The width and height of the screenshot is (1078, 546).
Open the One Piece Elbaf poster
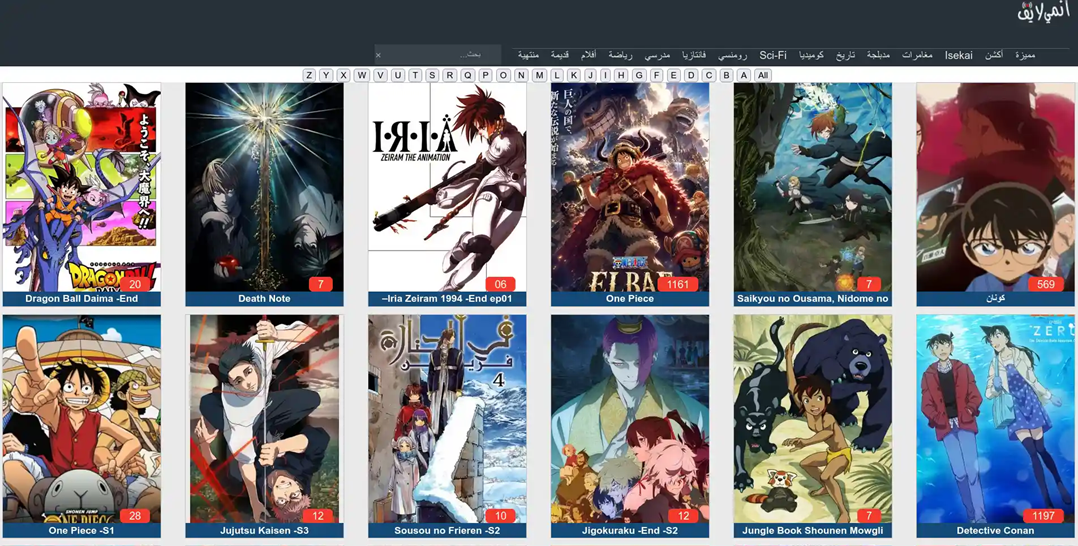coord(630,187)
